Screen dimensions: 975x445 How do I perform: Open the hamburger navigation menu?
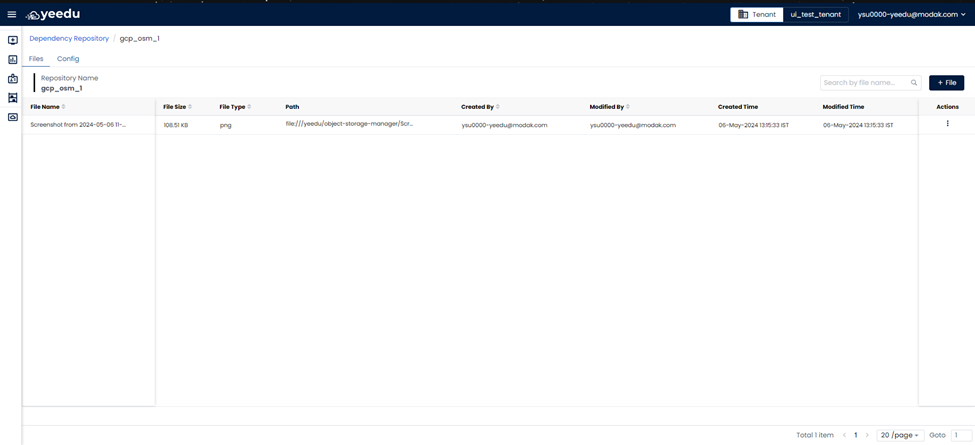12,14
